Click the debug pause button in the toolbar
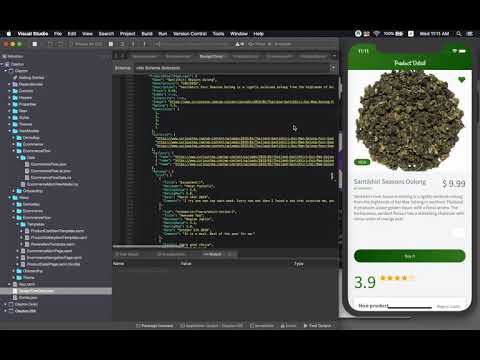 point(111,44)
